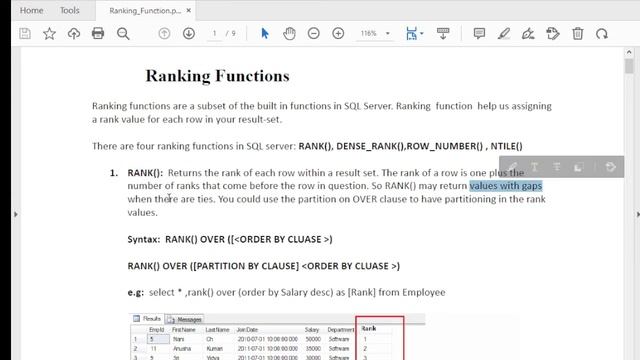This screenshot has height=360, width=640.
Task: Expand the fit page options arrow
Action: click(x=422, y=33)
